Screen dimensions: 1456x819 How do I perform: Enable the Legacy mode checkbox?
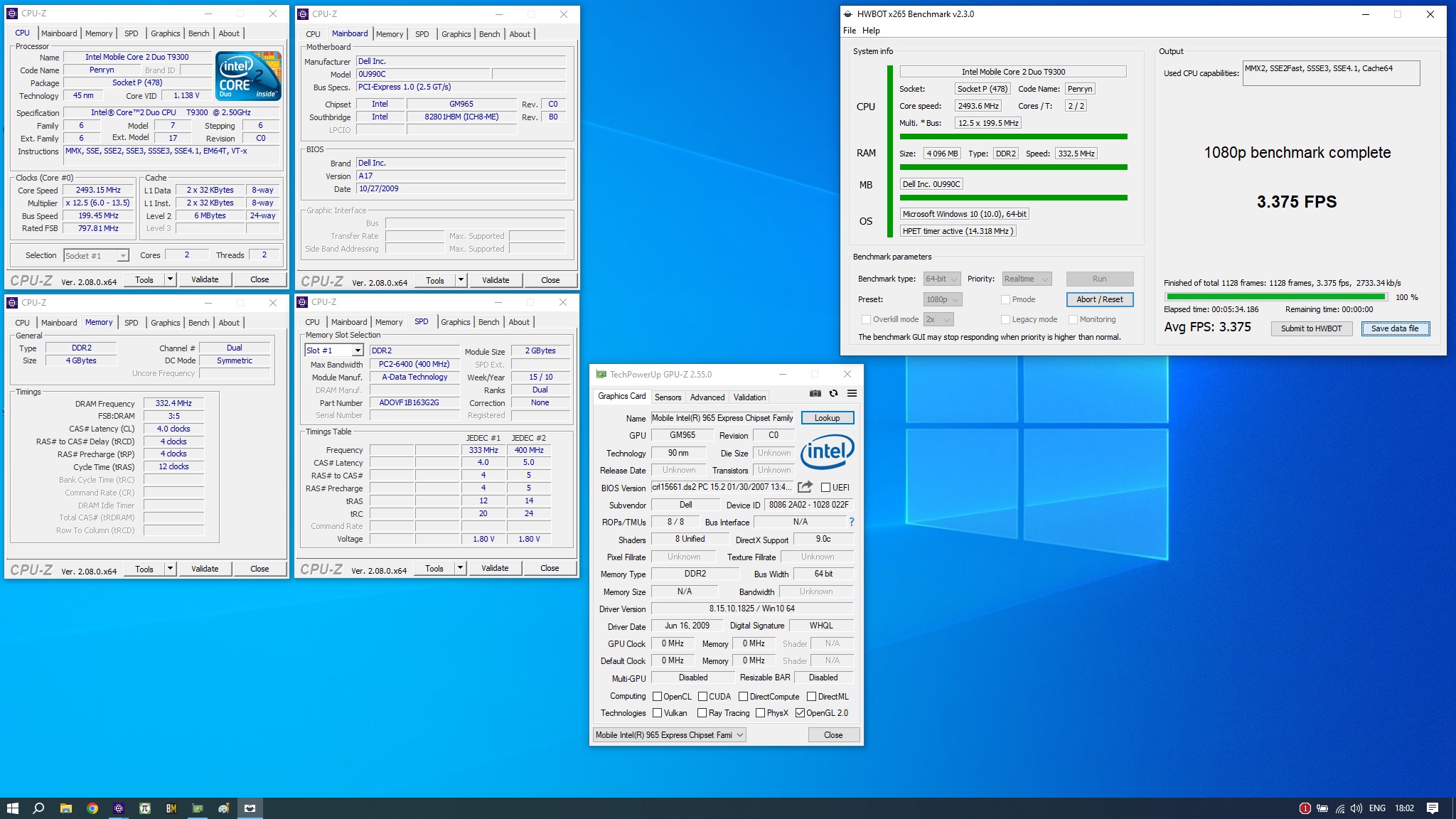[x=1005, y=319]
